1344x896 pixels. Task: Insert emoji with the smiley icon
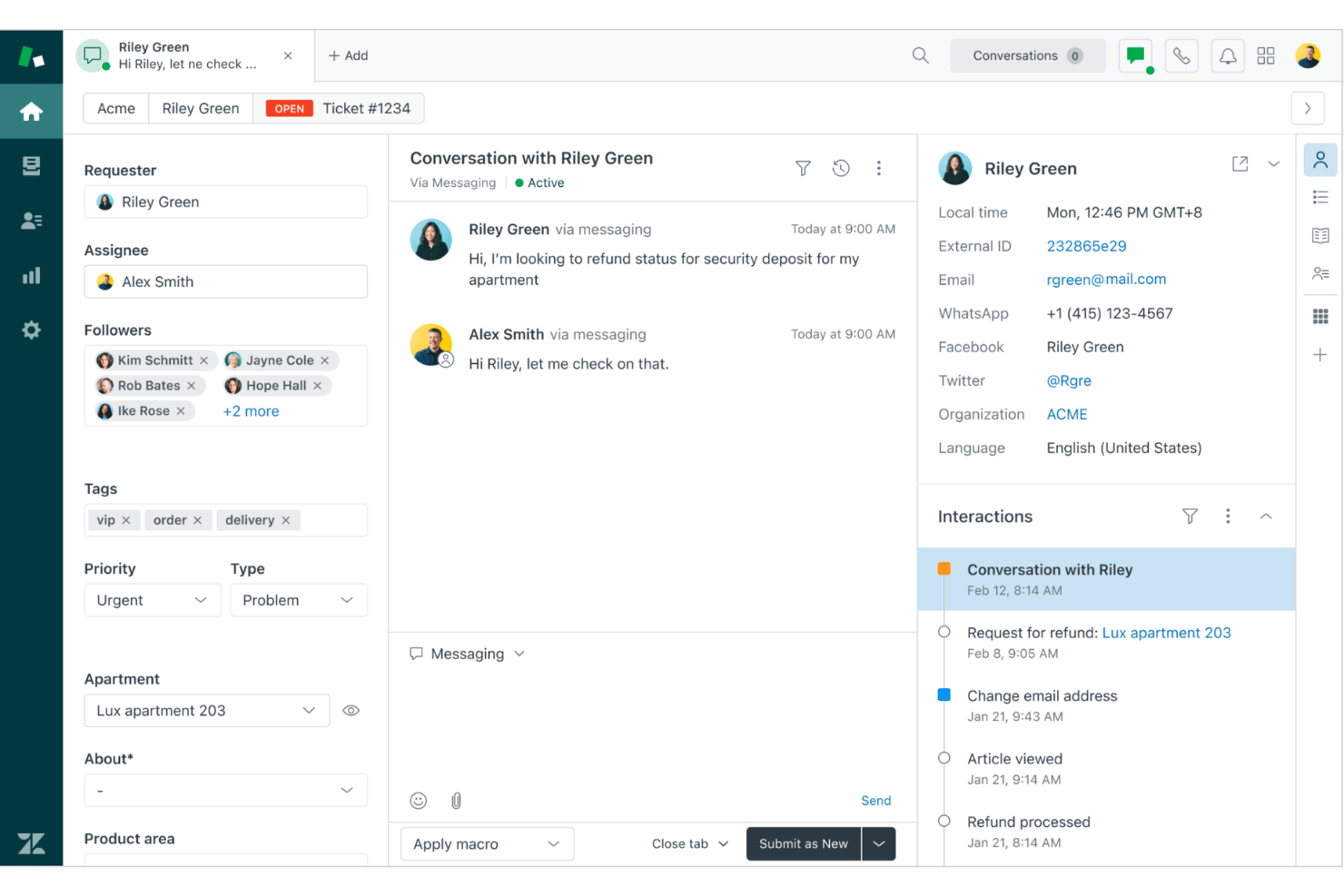[418, 801]
